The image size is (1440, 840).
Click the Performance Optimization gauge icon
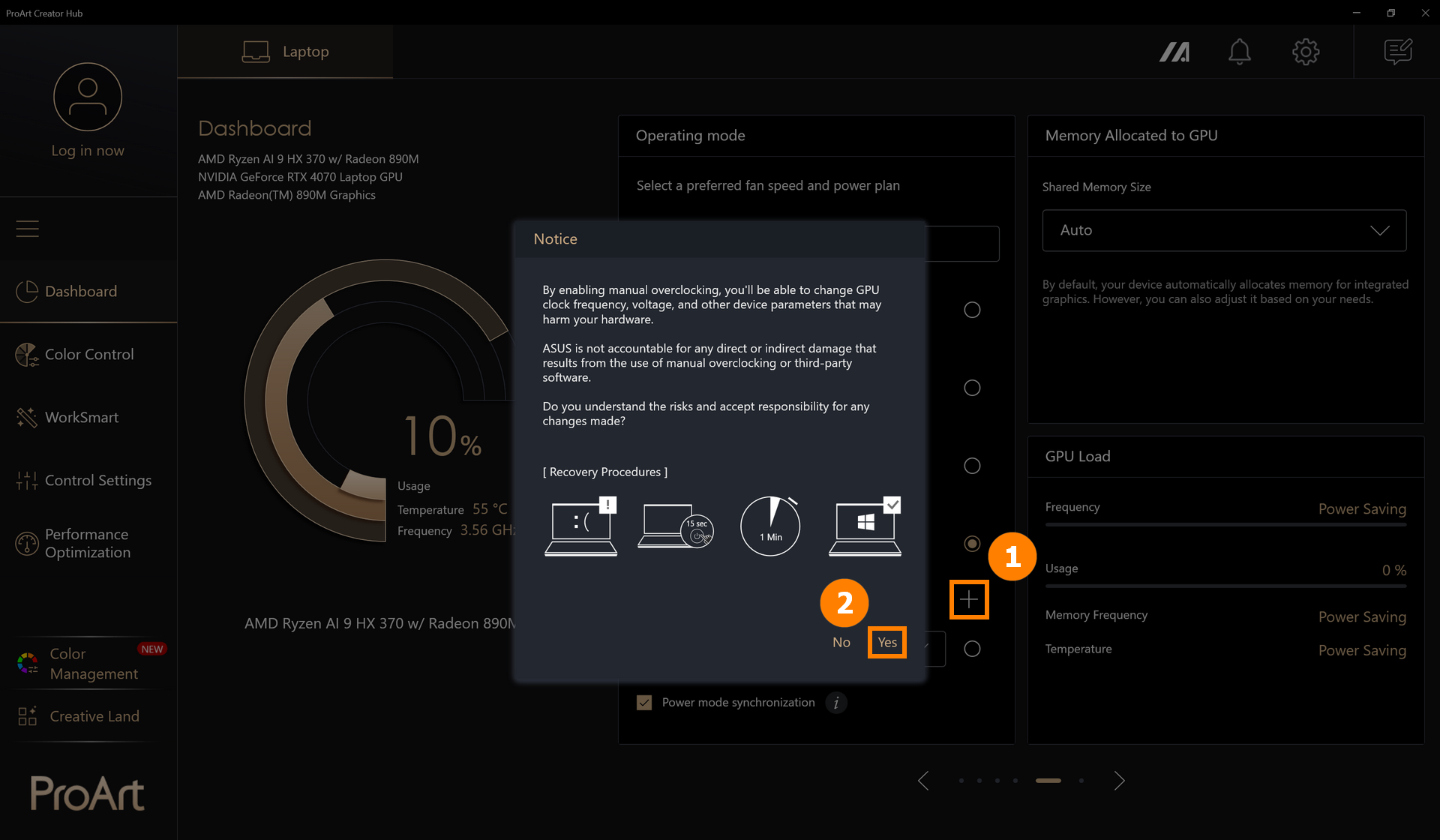tap(27, 543)
